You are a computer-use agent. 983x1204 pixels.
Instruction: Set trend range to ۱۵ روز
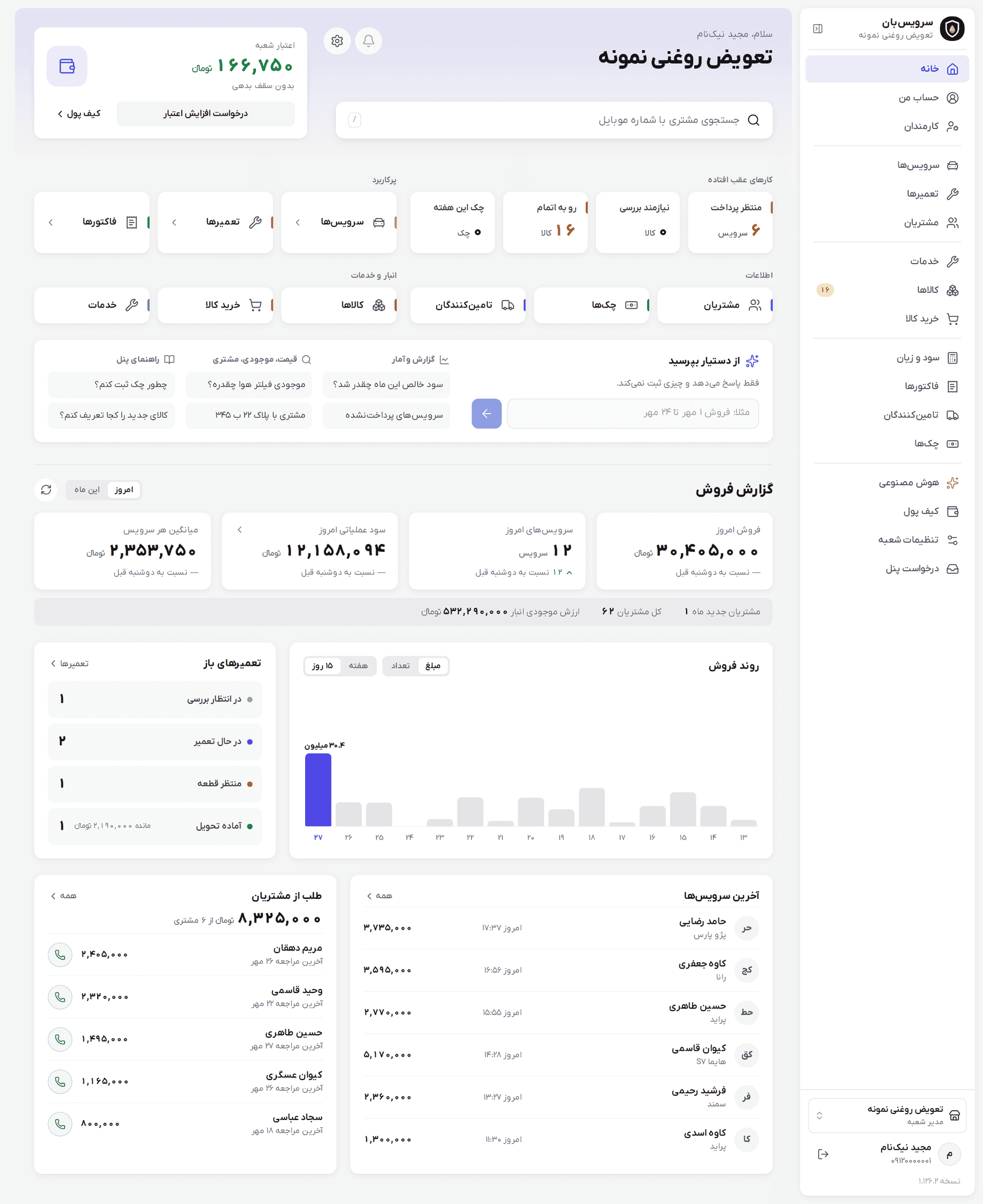click(322, 665)
